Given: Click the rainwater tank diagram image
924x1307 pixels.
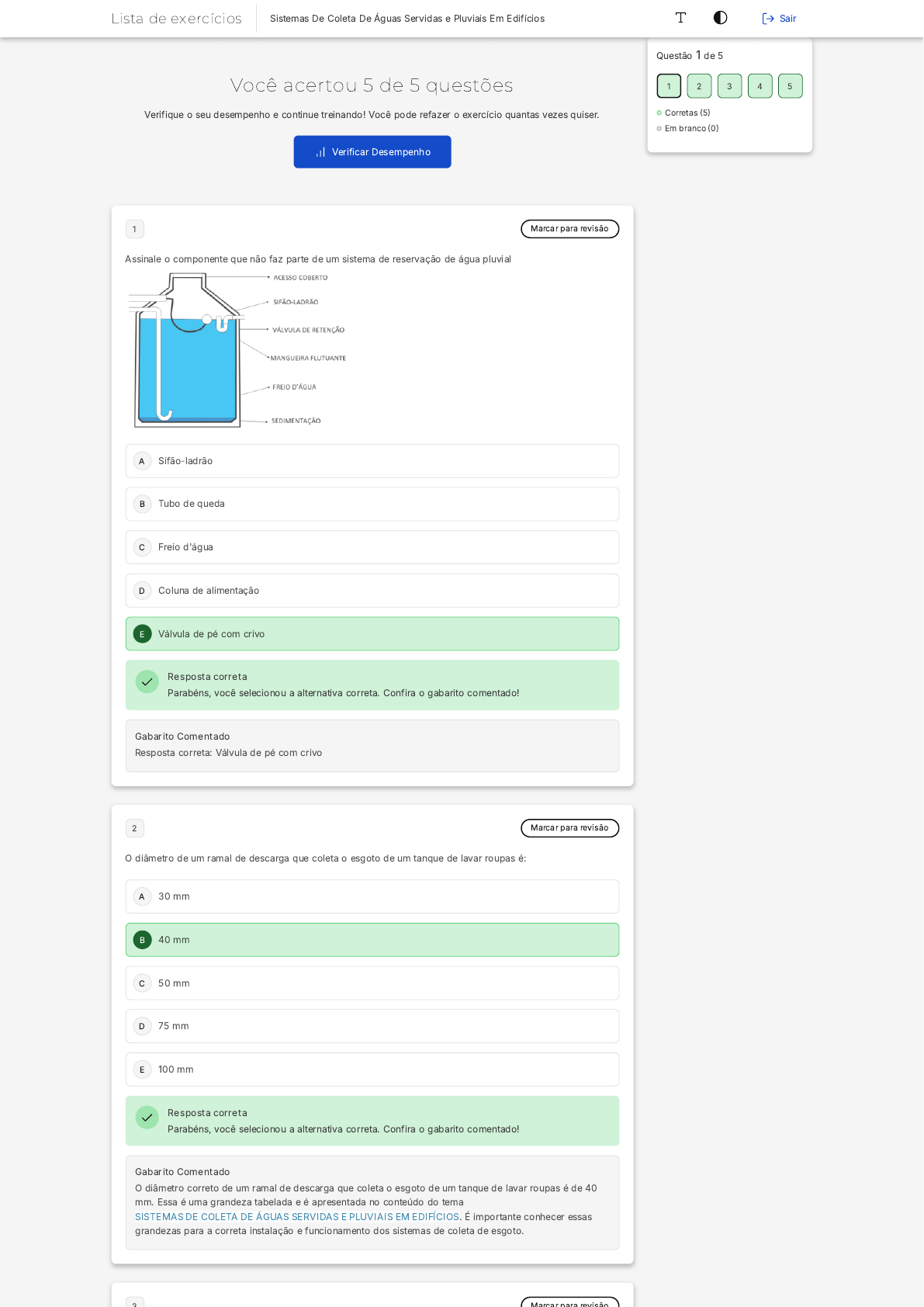Looking at the screenshot, I should pyautogui.click(x=237, y=350).
